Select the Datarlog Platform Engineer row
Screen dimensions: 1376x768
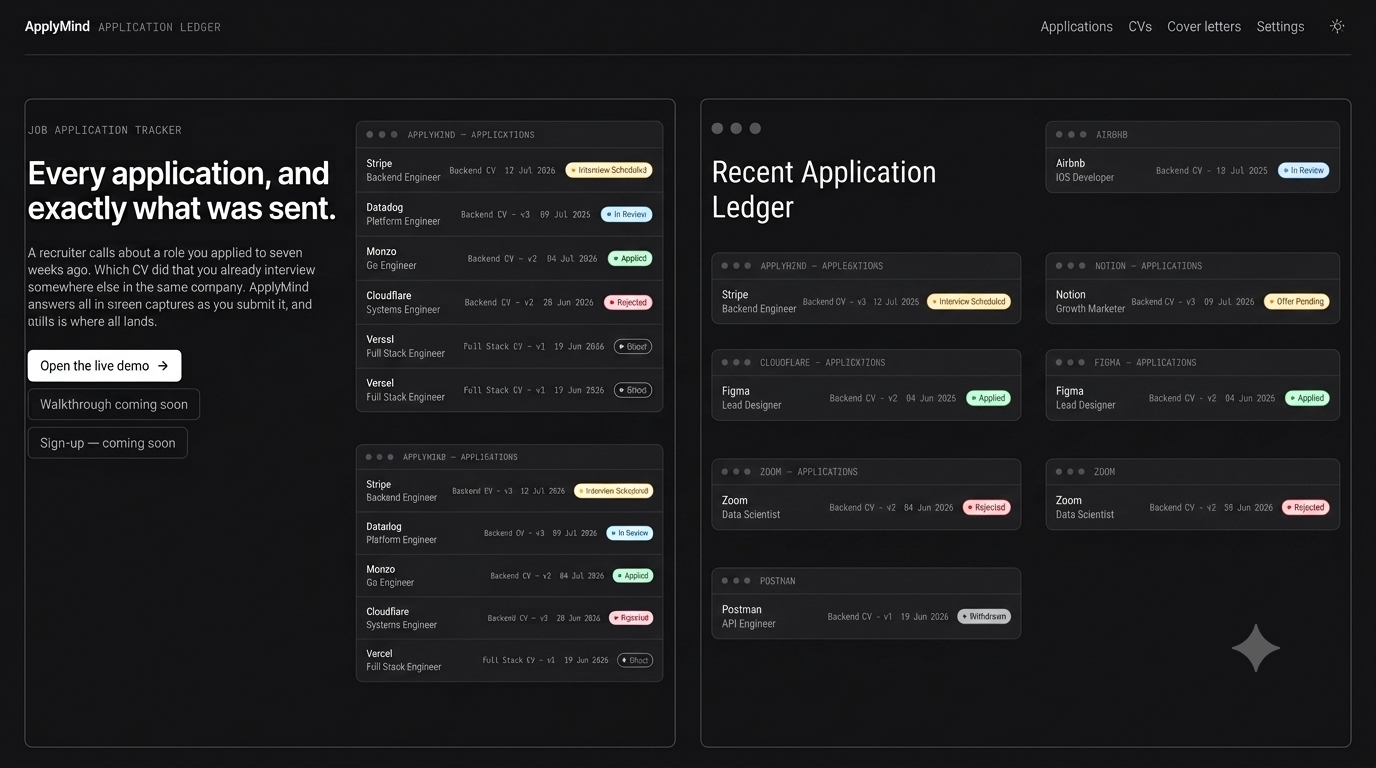pos(509,533)
